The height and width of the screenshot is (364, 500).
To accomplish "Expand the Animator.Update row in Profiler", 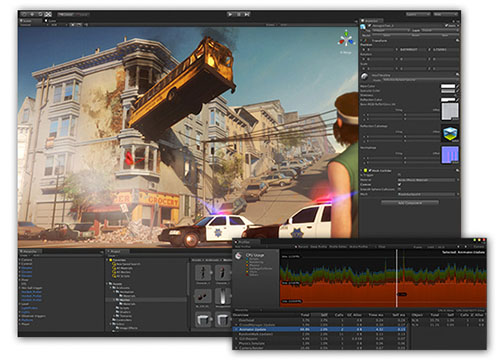I will click(236, 329).
